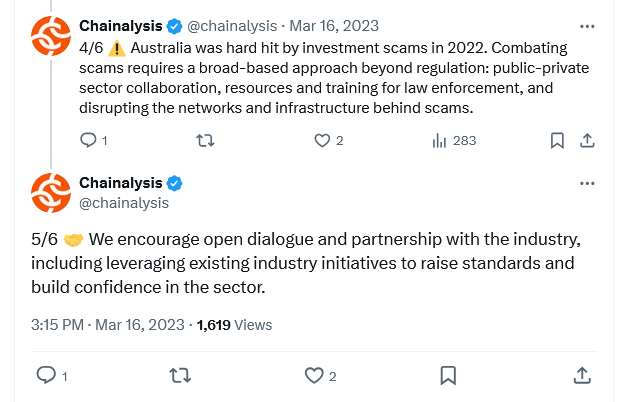Screen dimensions: 629x402
Task: Share the 5/6 main tweet
Action: pos(582,376)
